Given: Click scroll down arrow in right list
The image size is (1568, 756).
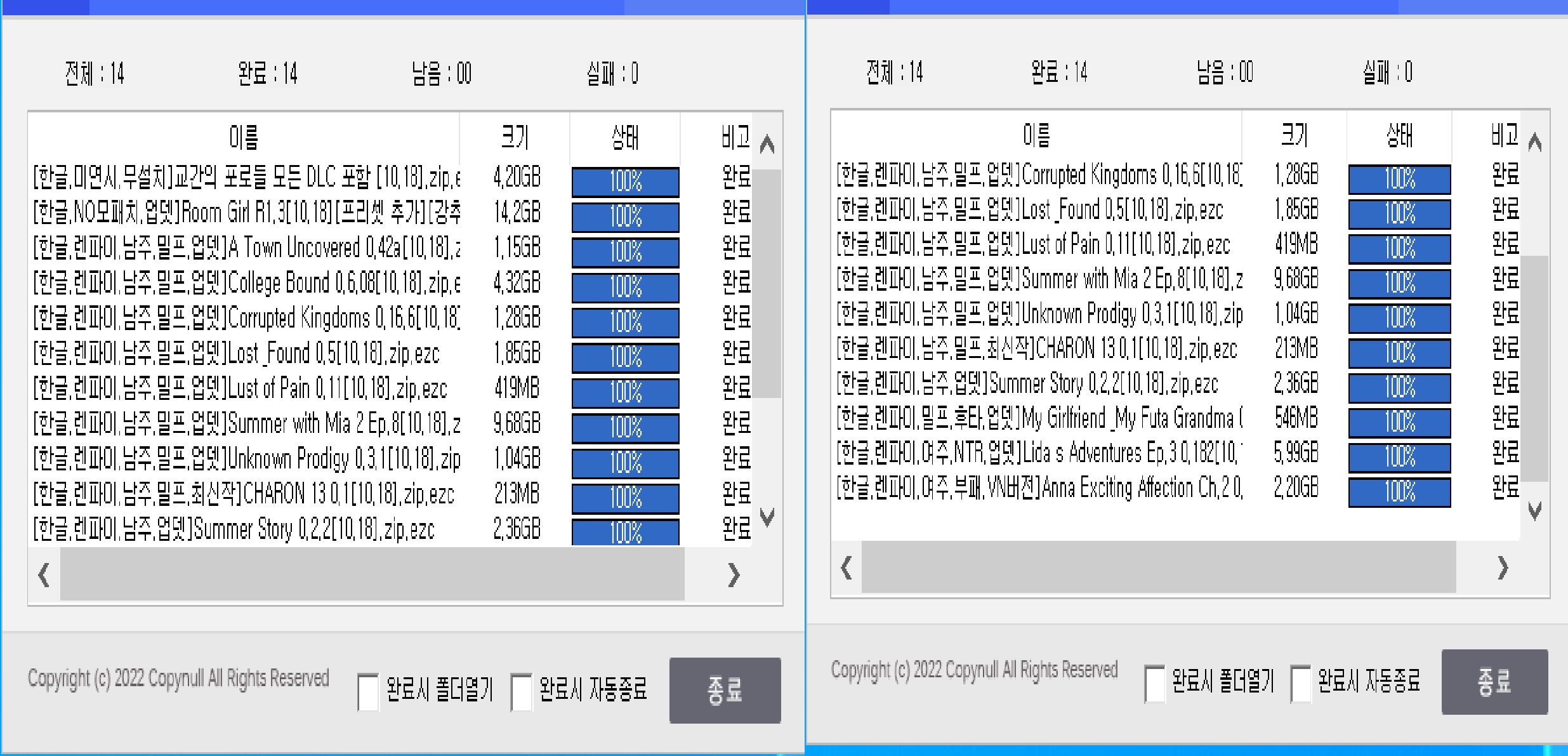Looking at the screenshot, I should tap(1534, 510).
